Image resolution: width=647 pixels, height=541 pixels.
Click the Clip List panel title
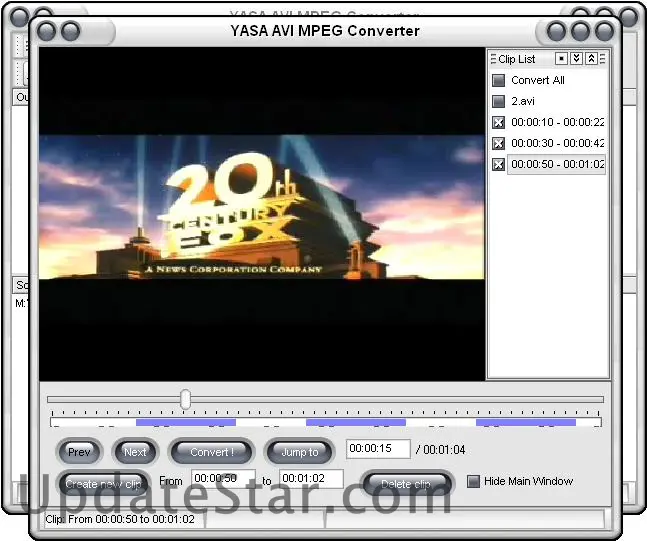(x=517, y=59)
